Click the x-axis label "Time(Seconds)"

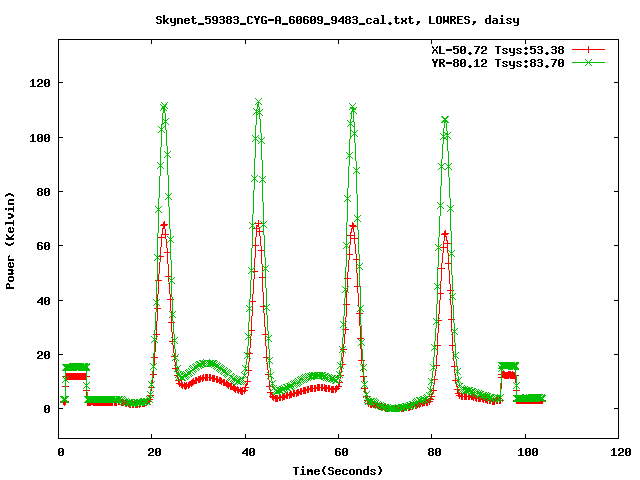tap(338, 471)
